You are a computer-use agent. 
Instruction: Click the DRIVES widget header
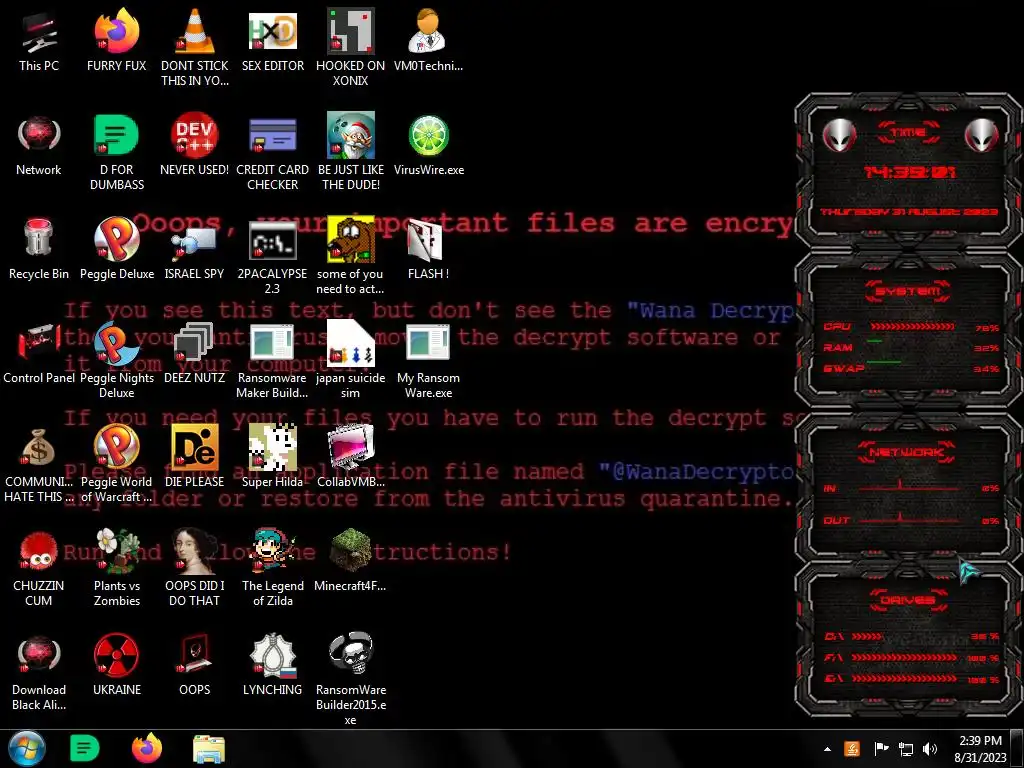pyautogui.click(x=908, y=600)
